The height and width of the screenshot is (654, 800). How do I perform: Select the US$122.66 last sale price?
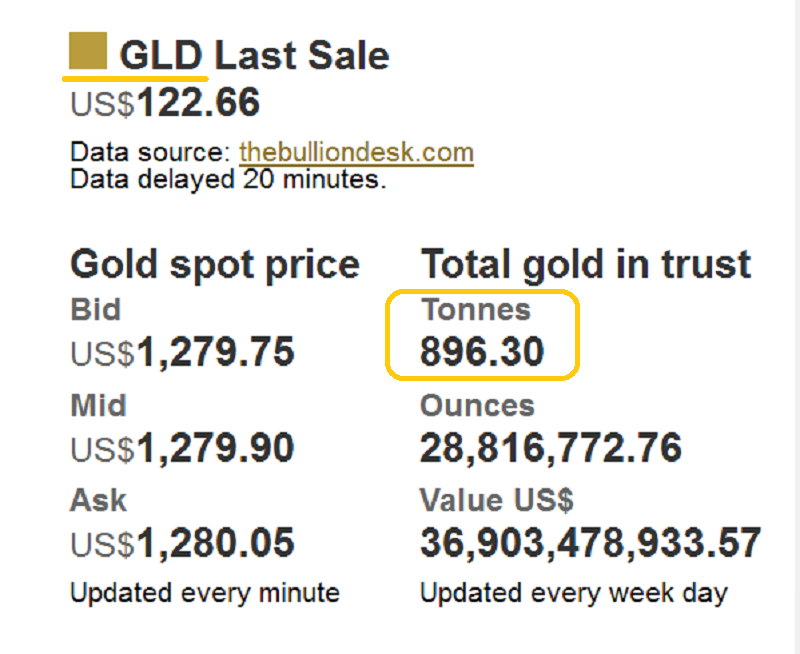pyautogui.click(x=165, y=103)
